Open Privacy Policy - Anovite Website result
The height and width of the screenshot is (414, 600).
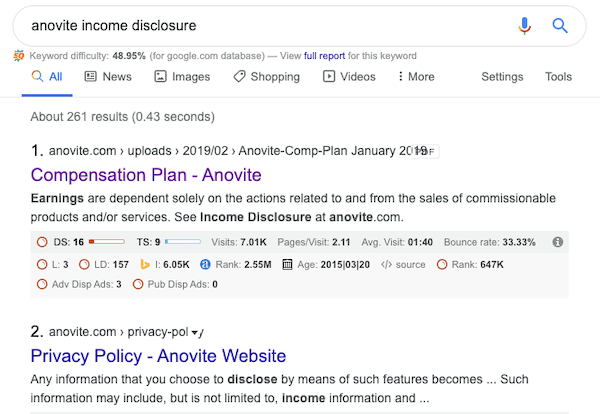point(158,356)
